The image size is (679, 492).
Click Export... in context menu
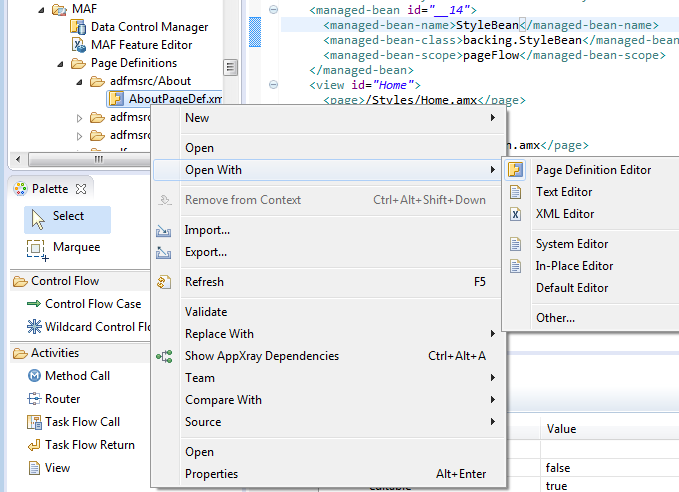(x=329, y=252)
